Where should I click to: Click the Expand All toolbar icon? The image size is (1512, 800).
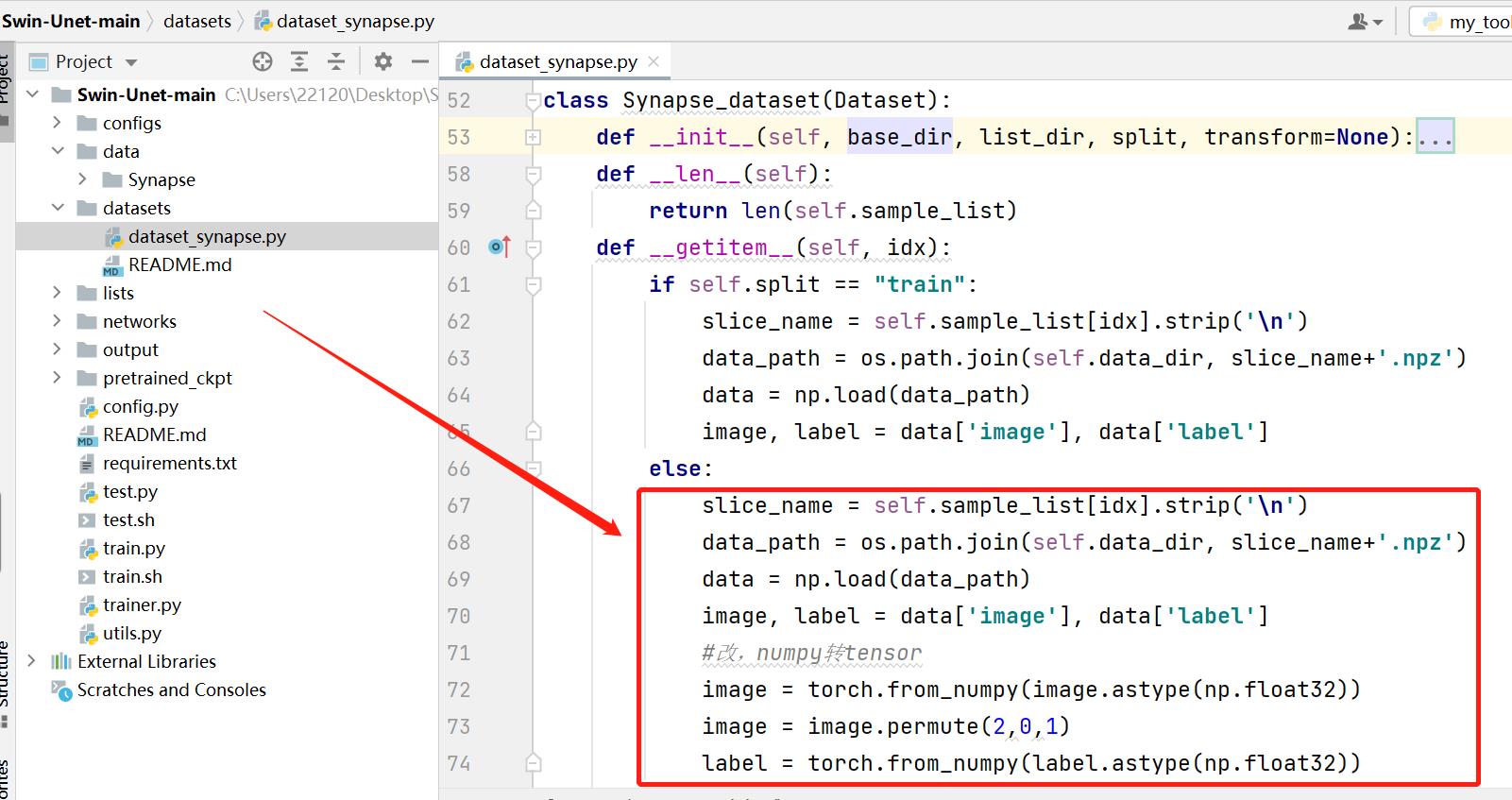[299, 61]
